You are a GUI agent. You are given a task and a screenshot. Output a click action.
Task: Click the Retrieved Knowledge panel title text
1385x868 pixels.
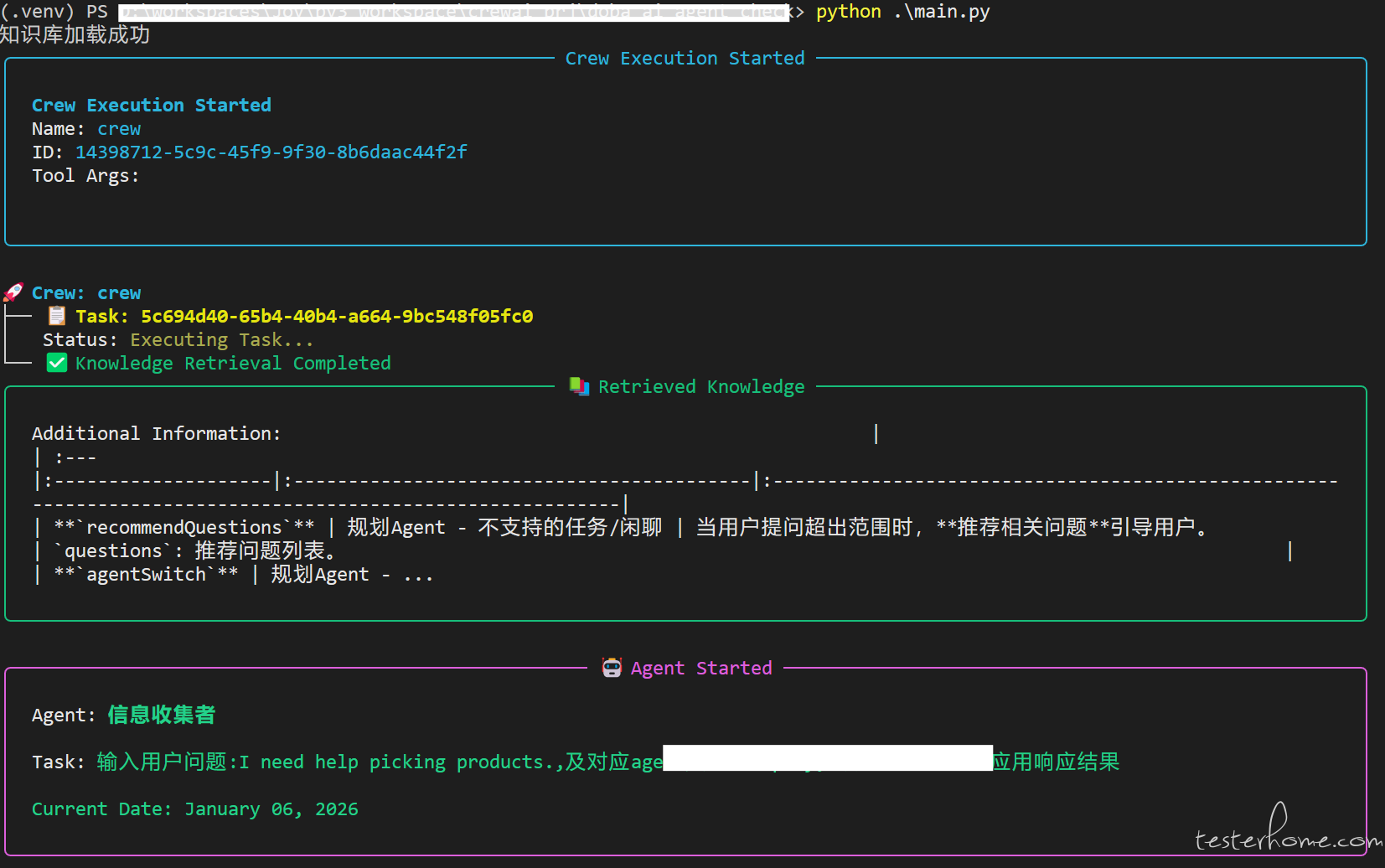coord(700,386)
